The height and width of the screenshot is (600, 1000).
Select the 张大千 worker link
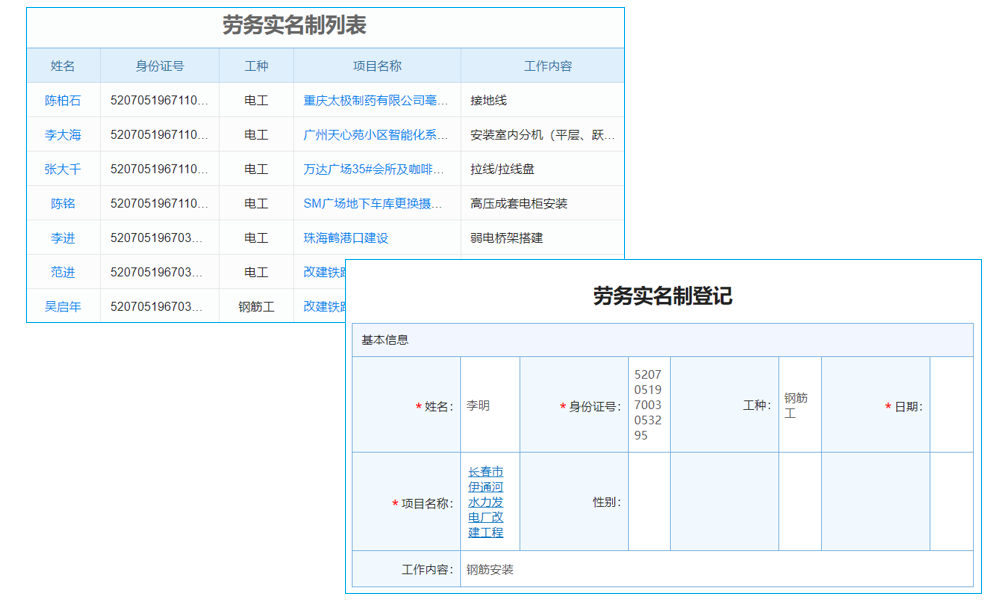click(x=63, y=169)
